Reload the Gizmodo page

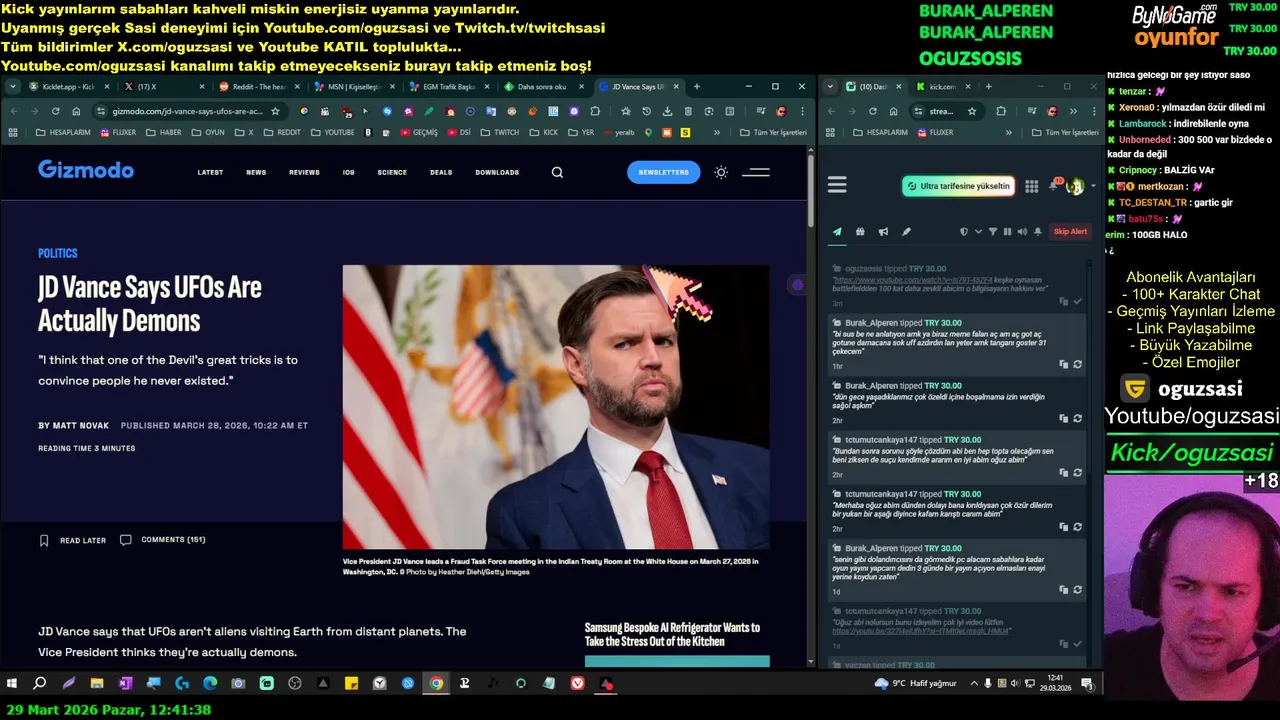tap(55, 111)
